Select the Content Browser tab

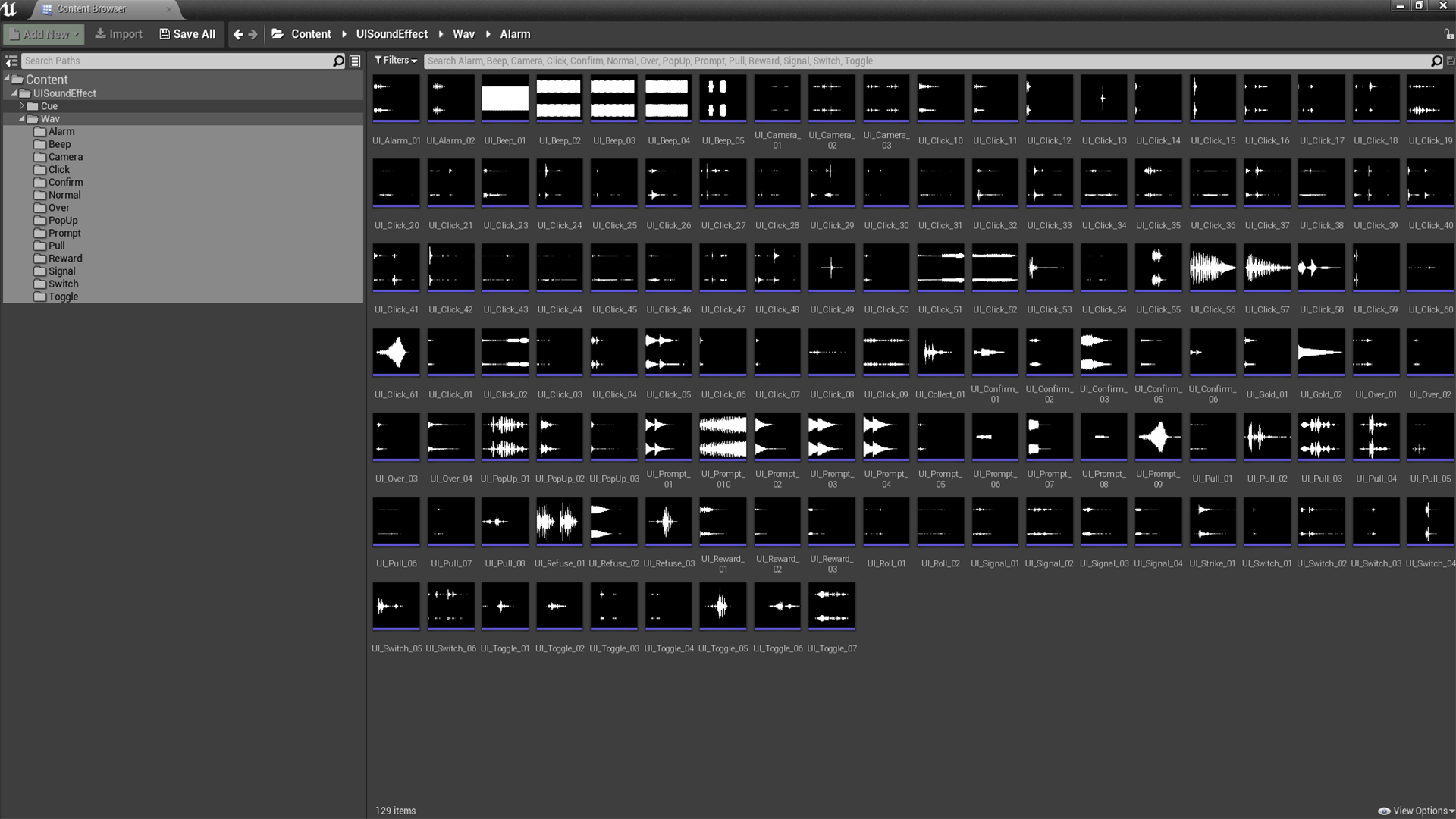(91, 9)
